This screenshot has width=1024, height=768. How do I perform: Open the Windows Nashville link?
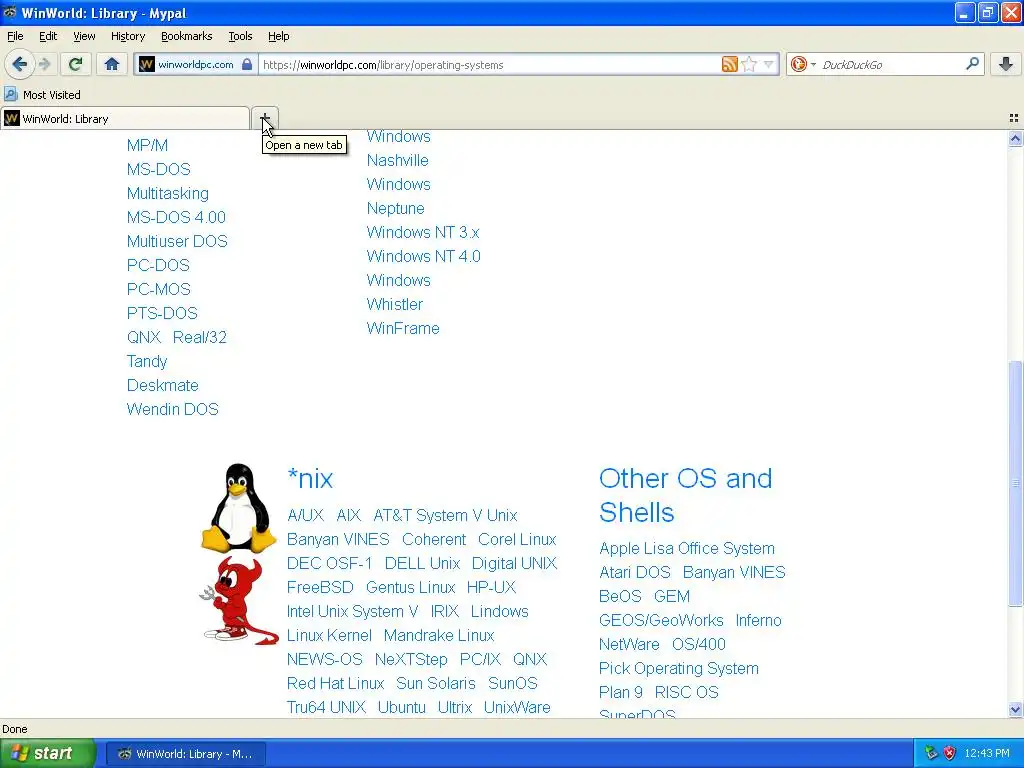398,148
